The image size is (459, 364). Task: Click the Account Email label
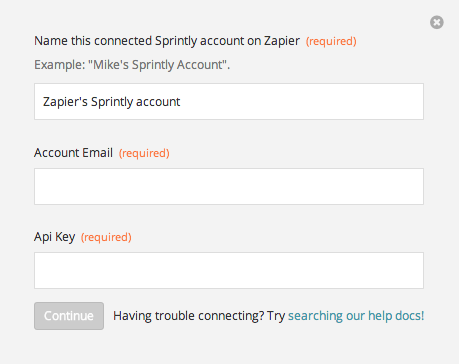pyautogui.click(x=73, y=153)
